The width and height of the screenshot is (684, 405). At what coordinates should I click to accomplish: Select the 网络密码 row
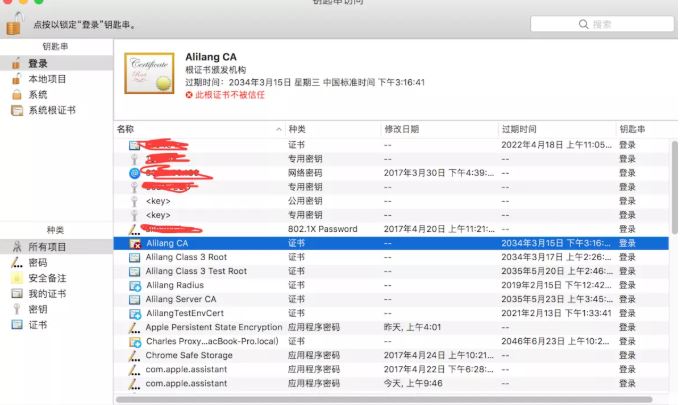point(391,173)
